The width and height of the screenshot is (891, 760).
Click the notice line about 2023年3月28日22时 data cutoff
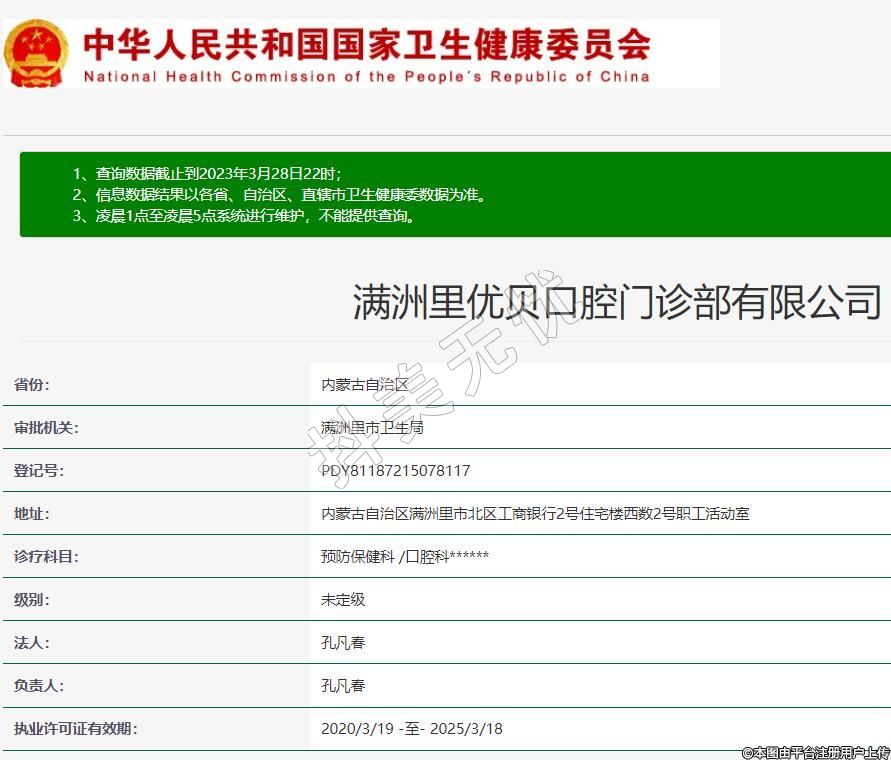coord(213,173)
